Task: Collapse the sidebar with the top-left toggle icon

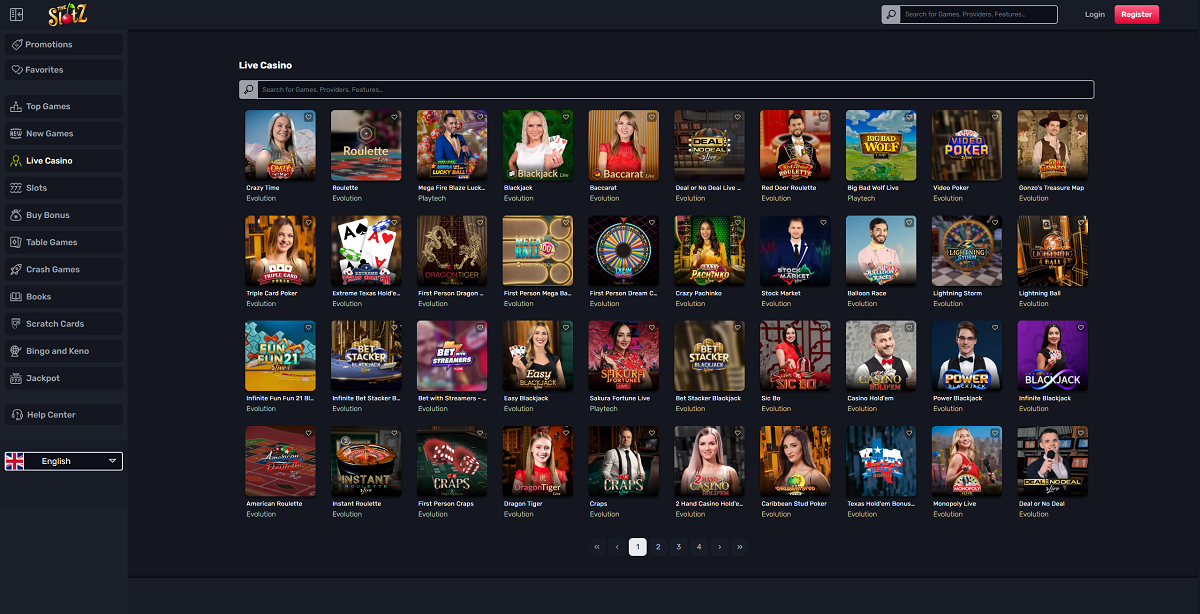Action: pos(15,14)
